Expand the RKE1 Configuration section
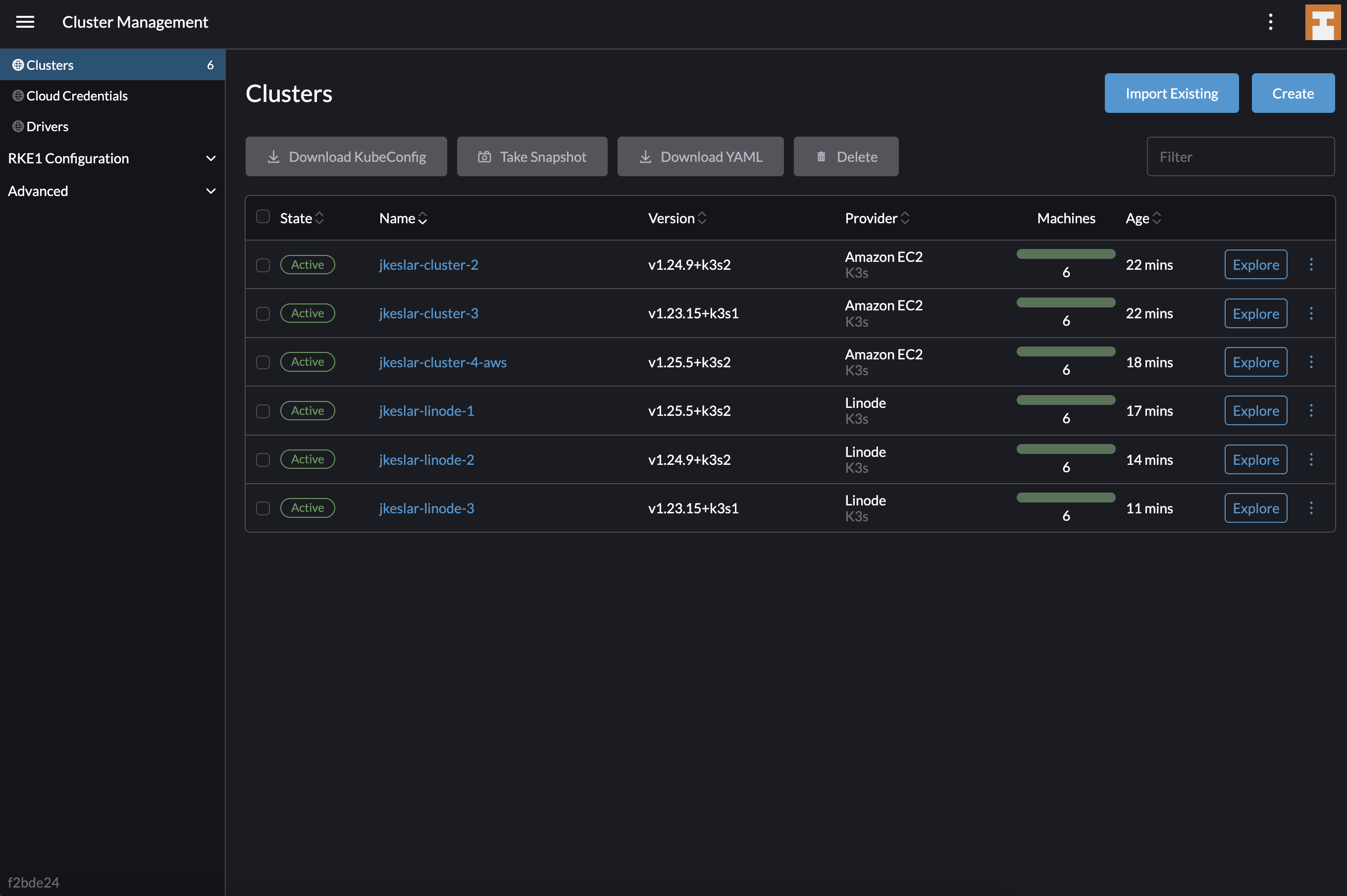The height and width of the screenshot is (896, 1347). [112, 158]
